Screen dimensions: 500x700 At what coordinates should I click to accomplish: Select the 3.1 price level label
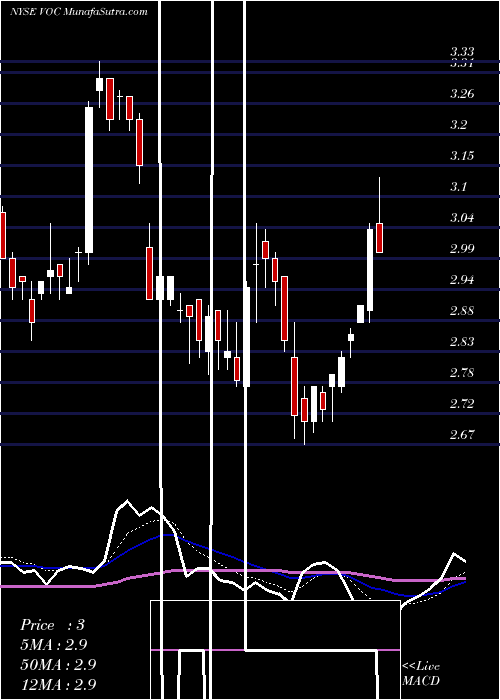458,187
